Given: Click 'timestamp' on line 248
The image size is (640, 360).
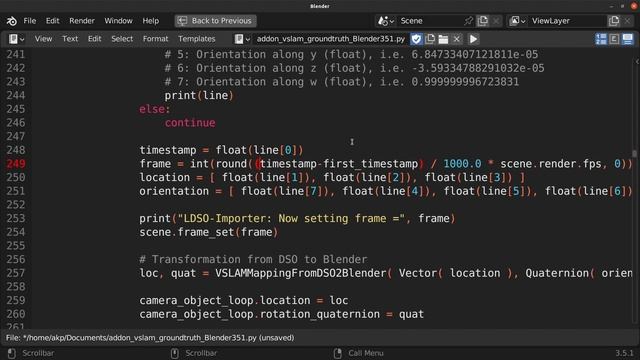Looking at the screenshot, I should pyautogui.click(x=168, y=150).
